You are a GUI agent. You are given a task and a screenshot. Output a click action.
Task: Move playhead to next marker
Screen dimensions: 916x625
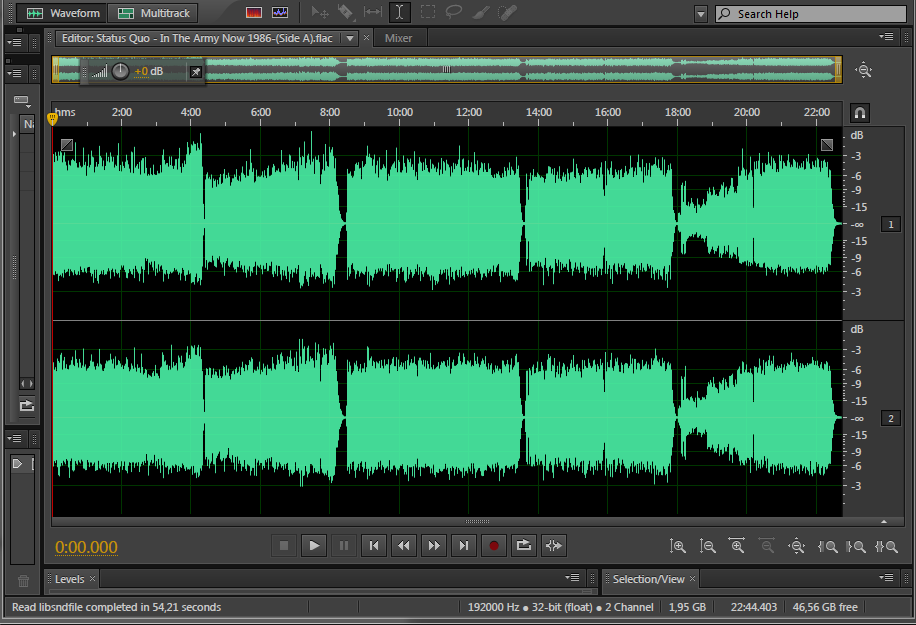tap(464, 546)
